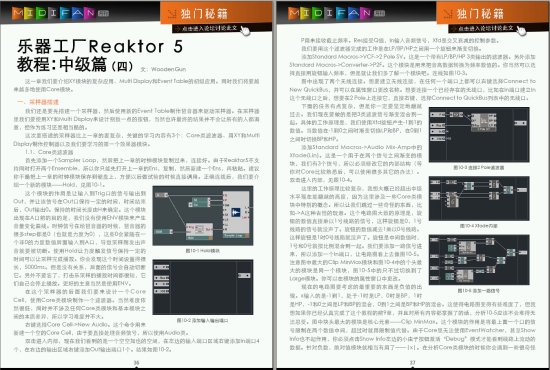Select the Hold module block in figure 10-1
Screen dimensions: 550x370
(199, 231)
